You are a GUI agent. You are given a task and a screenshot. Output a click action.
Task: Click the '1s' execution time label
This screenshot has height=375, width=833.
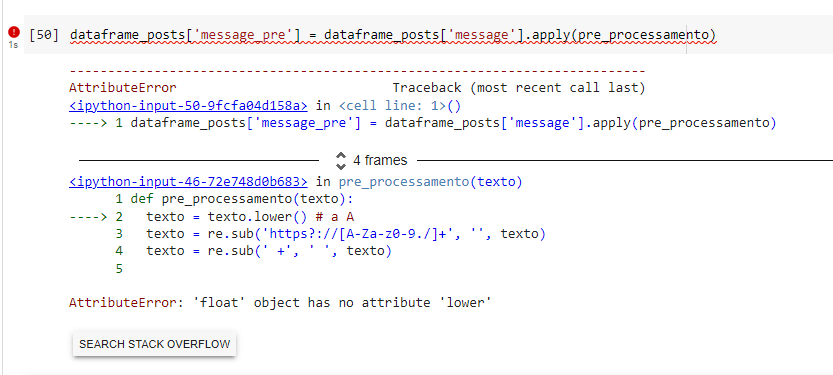13,45
